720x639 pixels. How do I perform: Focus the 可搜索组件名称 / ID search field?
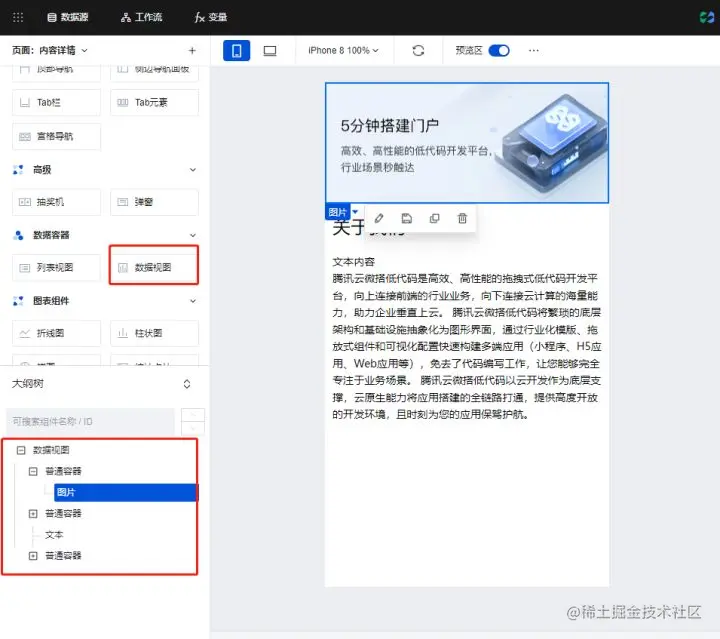(x=90, y=421)
